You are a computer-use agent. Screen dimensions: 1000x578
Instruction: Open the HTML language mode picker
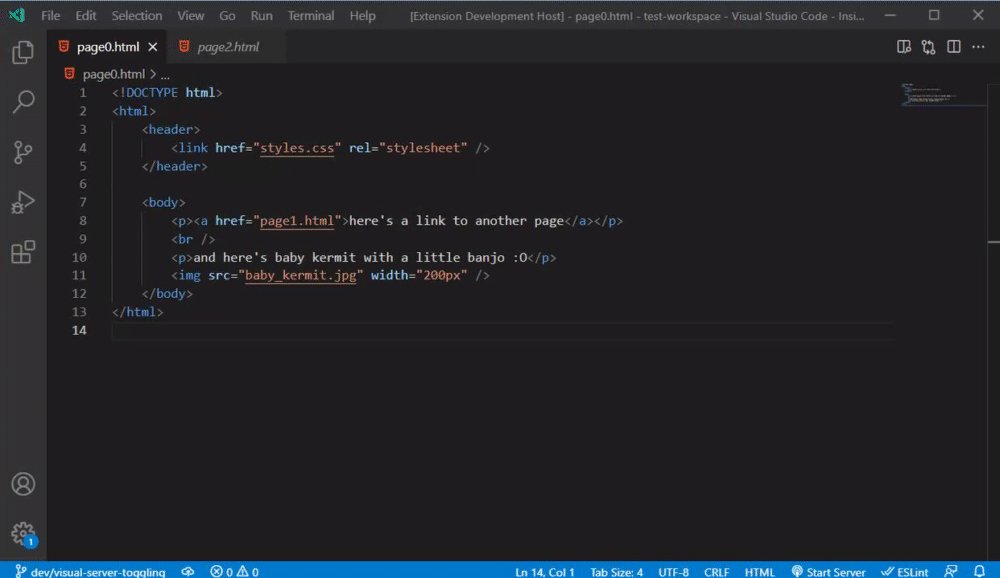pyautogui.click(x=759, y=571)
